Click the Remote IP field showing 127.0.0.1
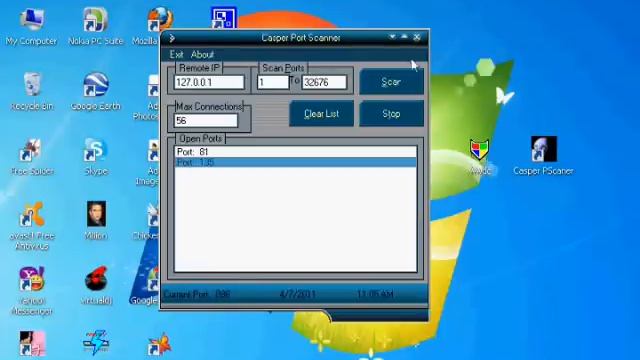The height and width of the screenshot is (360, 640). pos(209,82)
